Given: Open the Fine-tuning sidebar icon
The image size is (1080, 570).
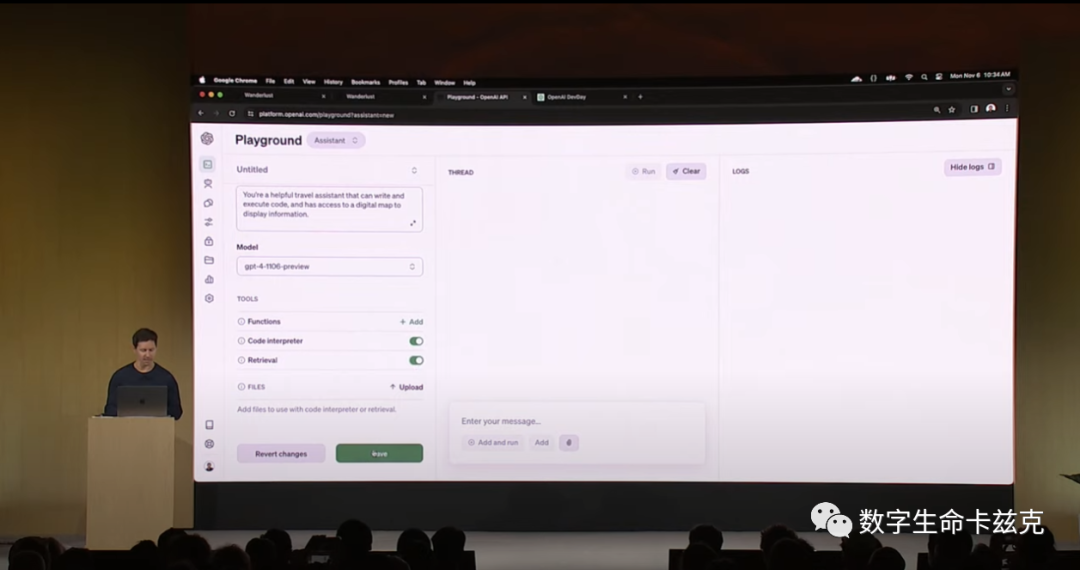Looking at the screenshot, I should coord(208,203).
